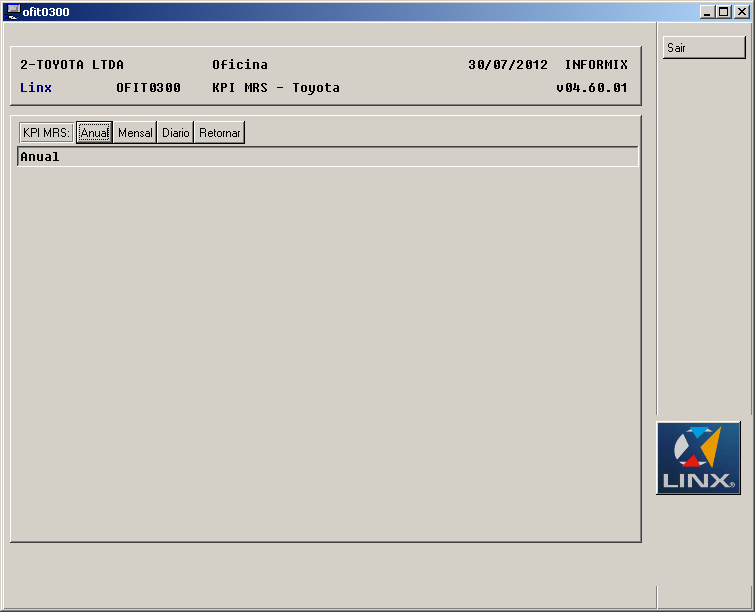Select the Anual KPI option
755x612 pixels.
click(94, 132)
